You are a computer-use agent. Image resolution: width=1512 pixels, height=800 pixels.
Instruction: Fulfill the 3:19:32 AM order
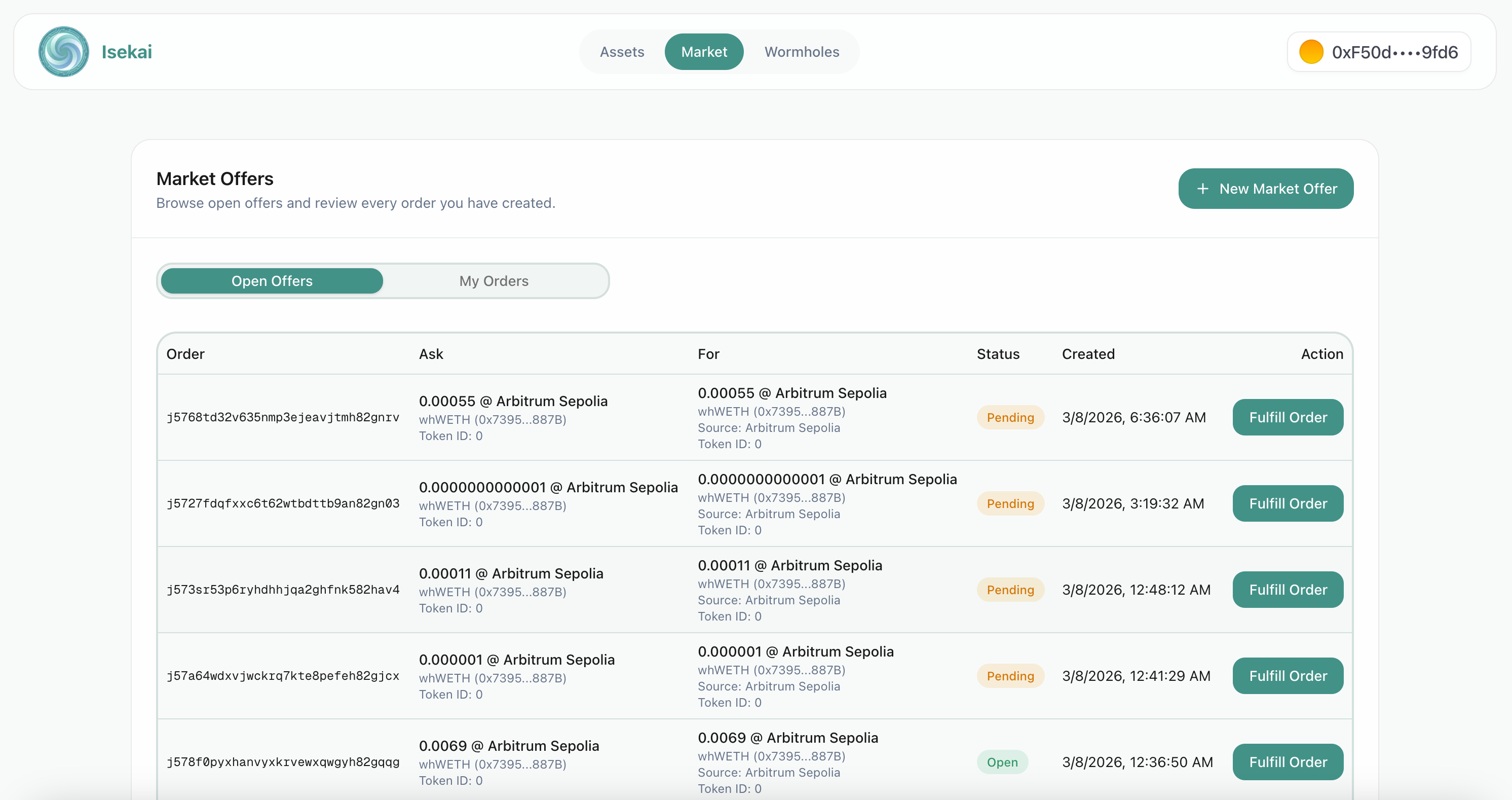pos(1287,503)
